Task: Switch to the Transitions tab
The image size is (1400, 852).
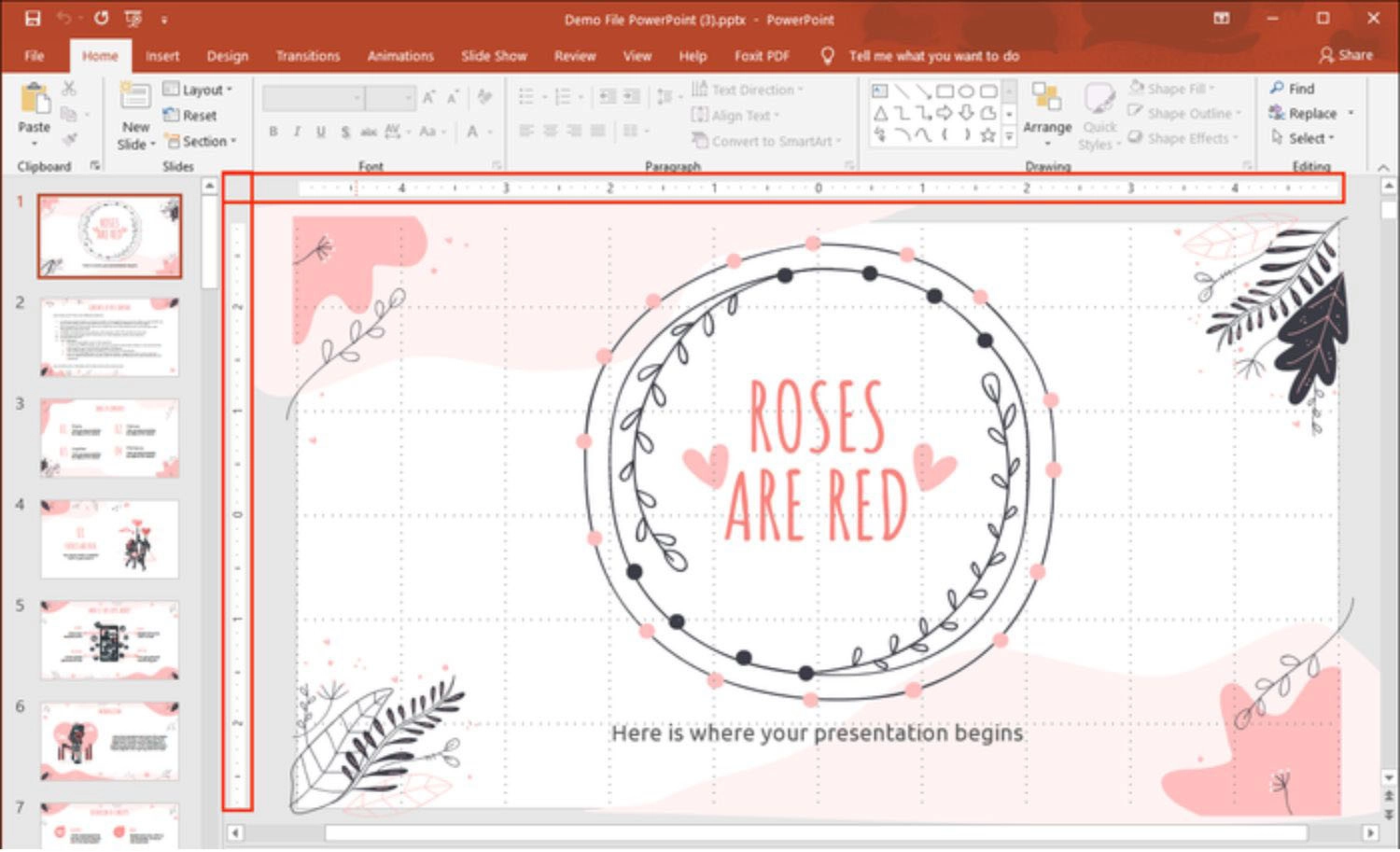Action: point(308,56)
